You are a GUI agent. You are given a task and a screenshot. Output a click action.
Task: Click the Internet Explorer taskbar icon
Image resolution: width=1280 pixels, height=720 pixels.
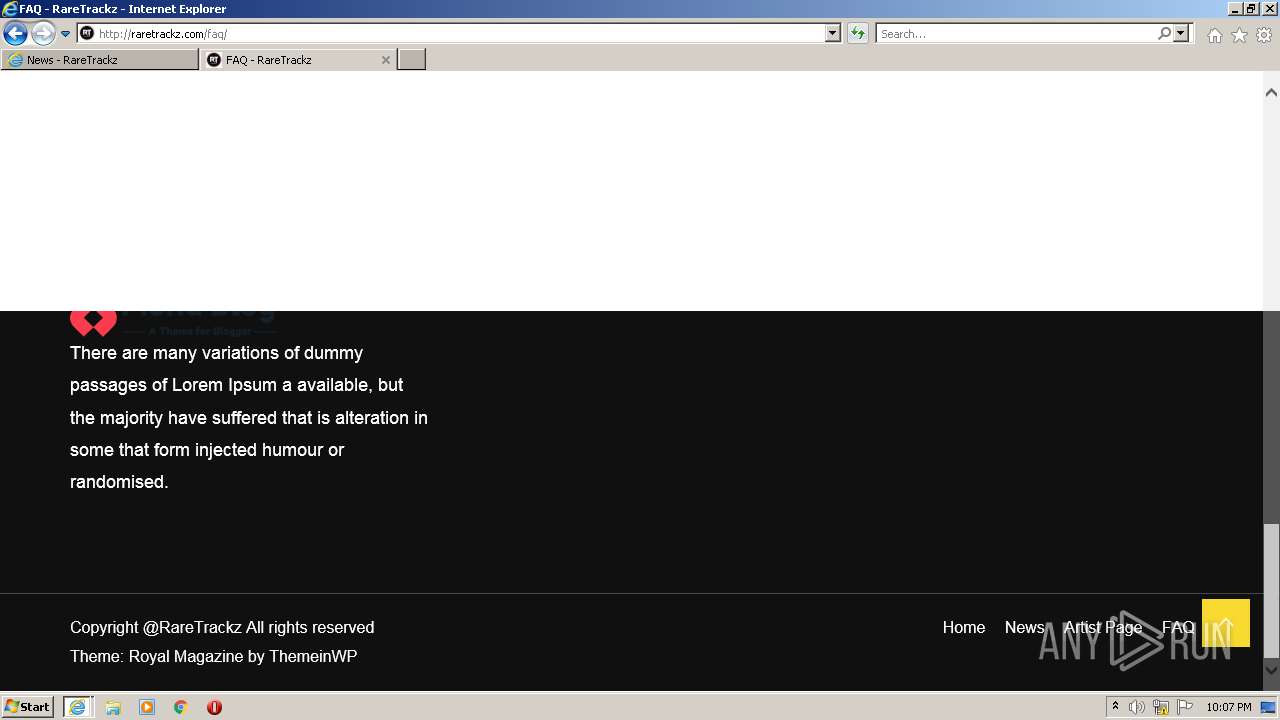click(x=78, y=707)
